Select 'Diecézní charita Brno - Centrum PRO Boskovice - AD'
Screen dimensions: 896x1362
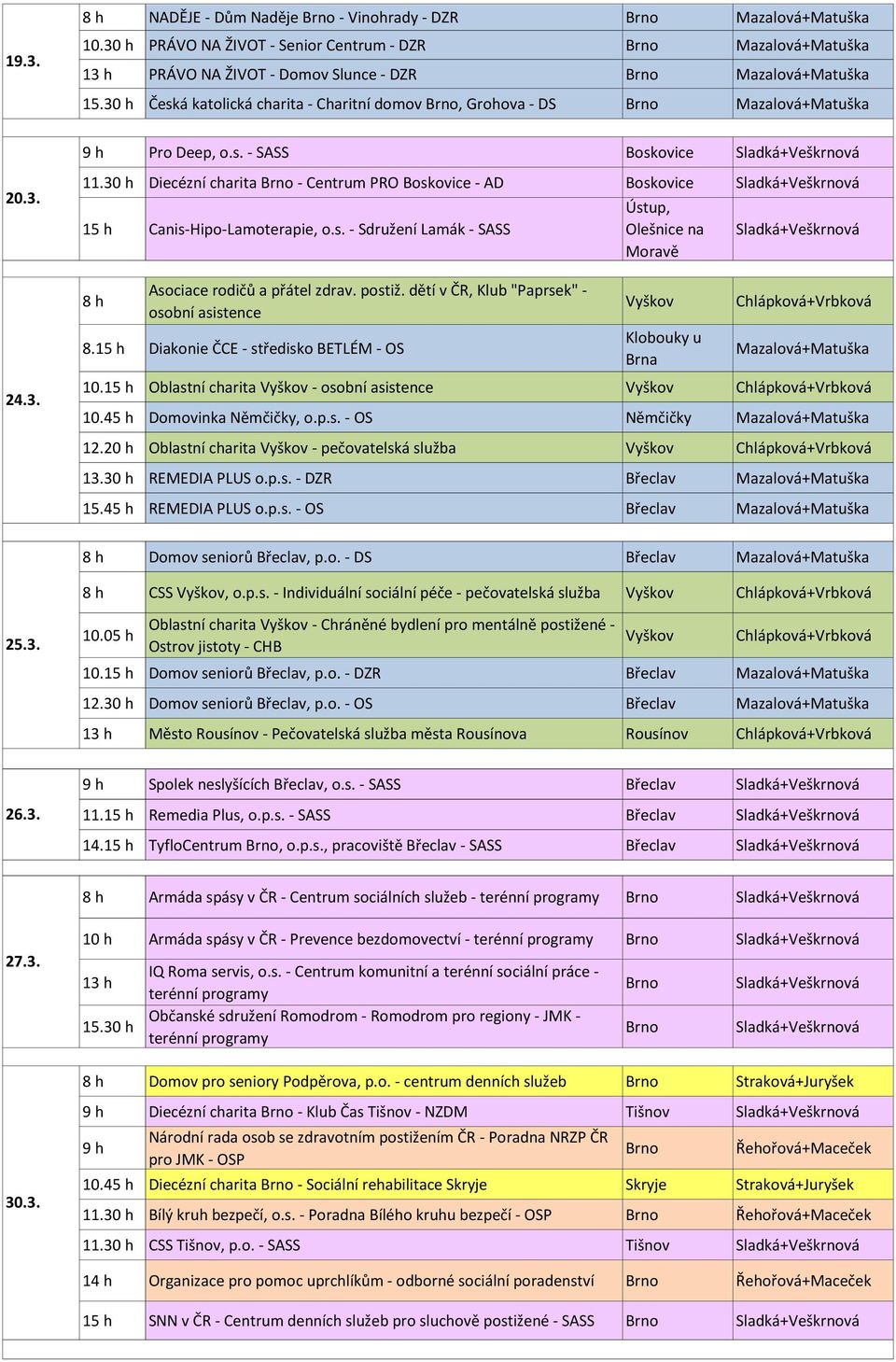coord(326,183)
